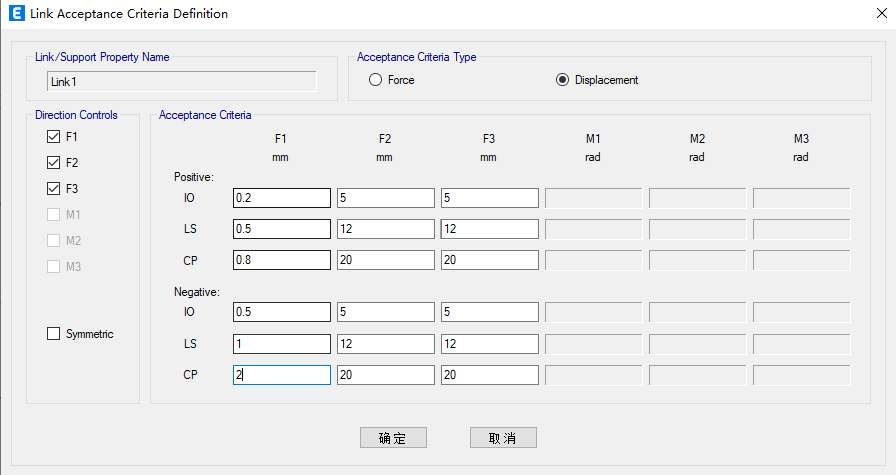Click the disabled Positive LS field for M2
Viewport: 896px width, 475px height.
[x=698, y=229]
